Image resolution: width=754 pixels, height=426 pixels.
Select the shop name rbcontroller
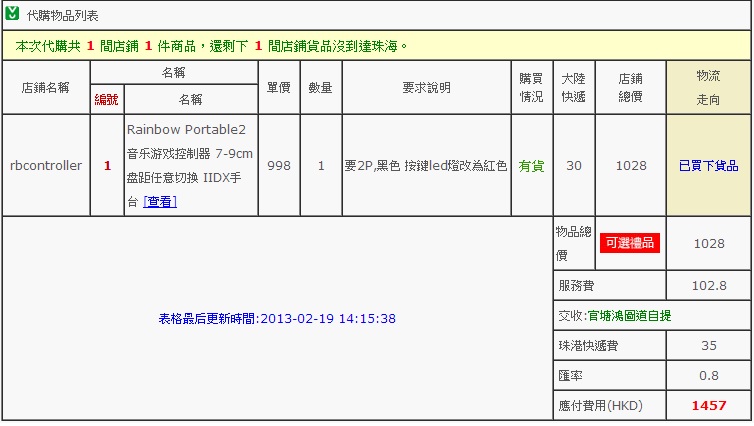46,165
